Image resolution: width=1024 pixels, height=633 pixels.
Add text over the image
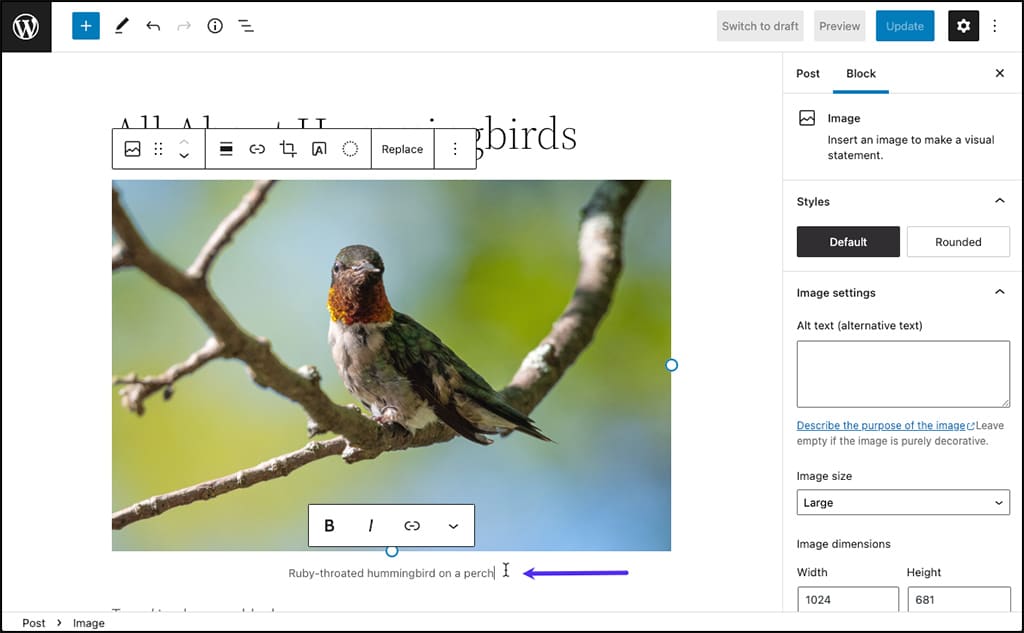pos(317,148)
